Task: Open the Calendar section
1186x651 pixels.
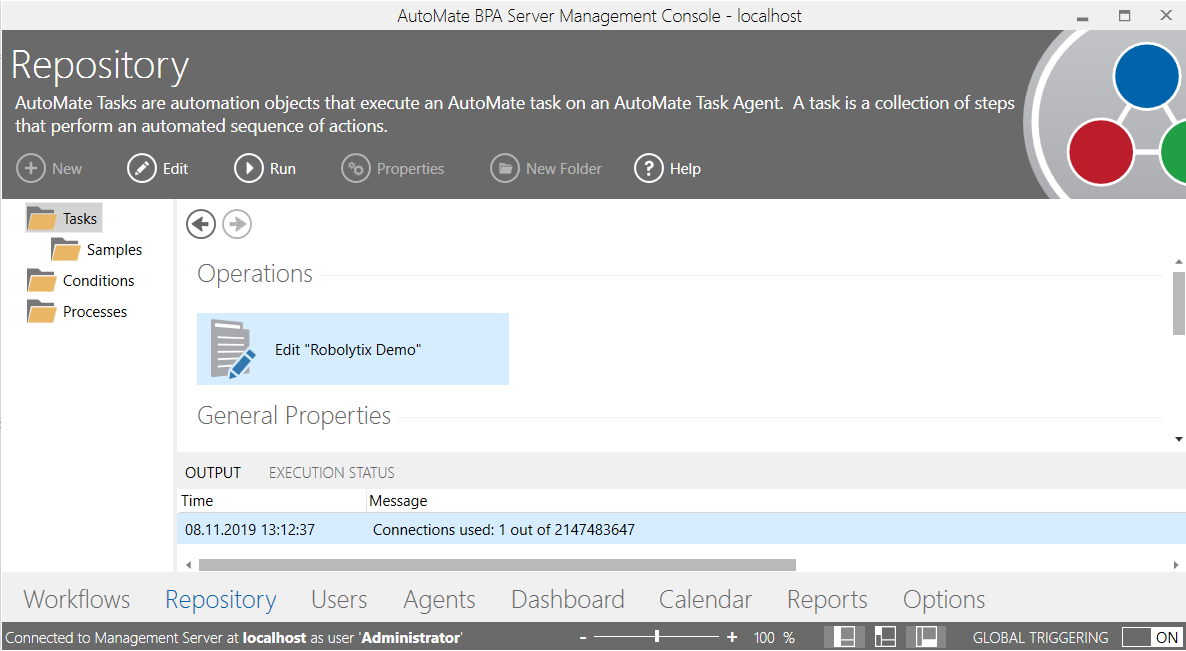Action: click(706, 600)
